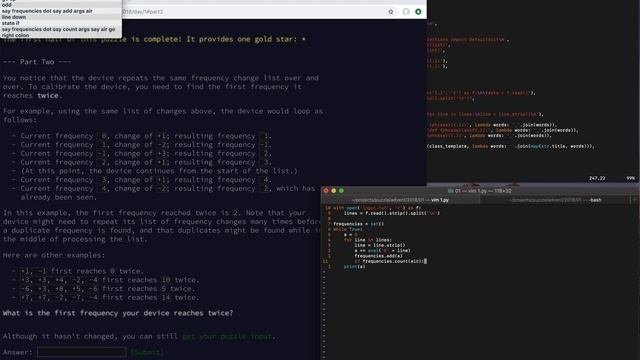Switch to the 'vim 1.py' terminal tab

click(400, 200)
